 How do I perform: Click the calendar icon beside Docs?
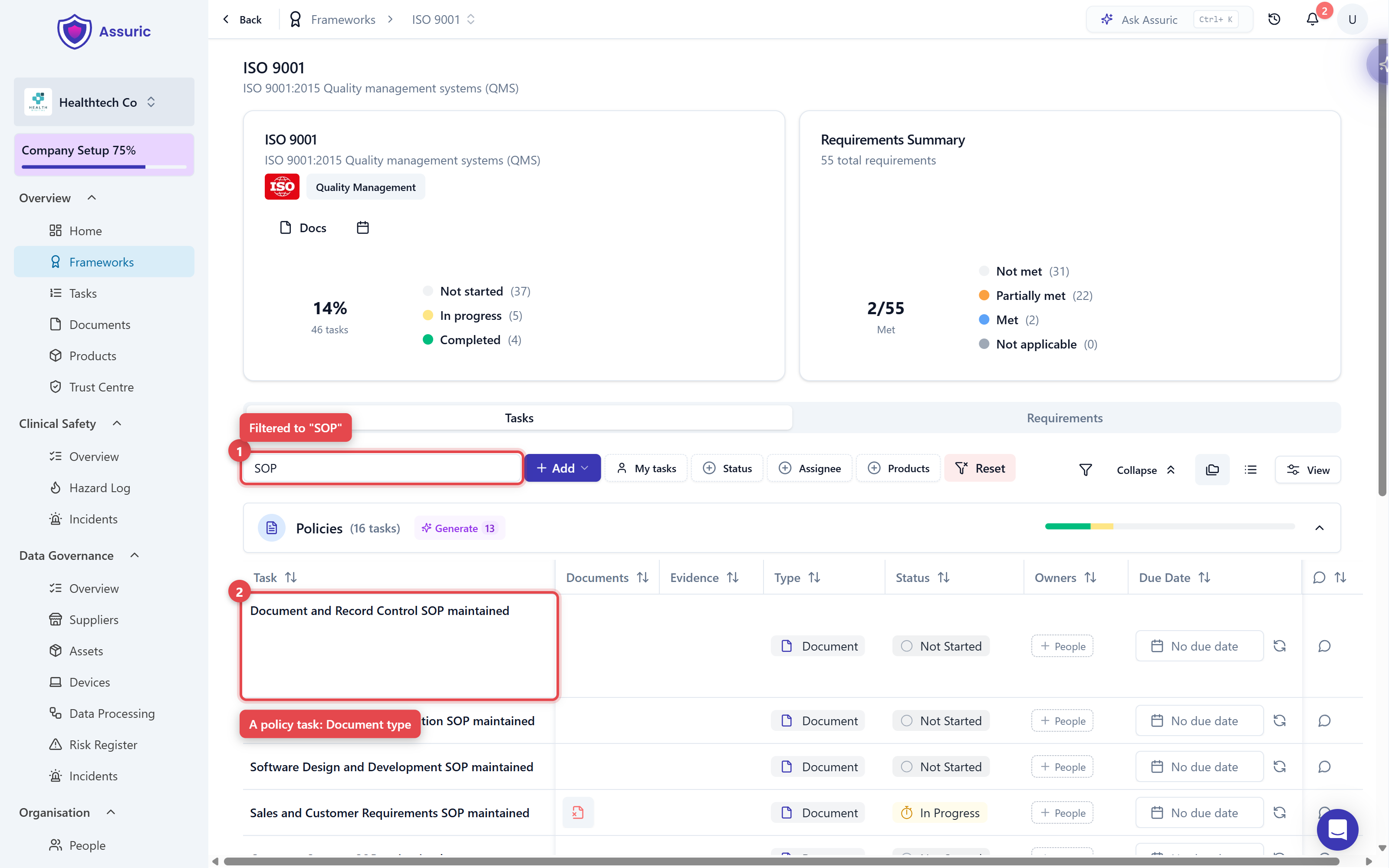[363, 228]
